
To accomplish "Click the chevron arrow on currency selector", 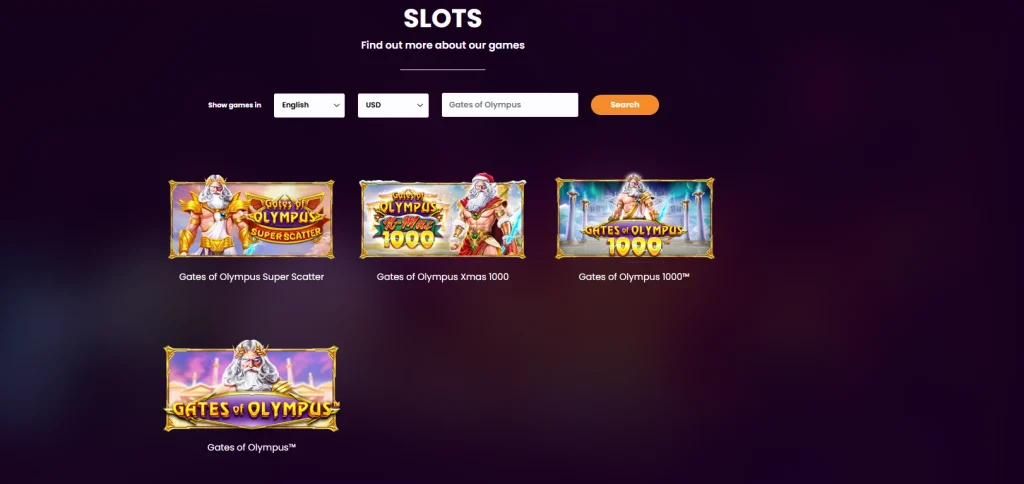I will click(x=419, y=105).
